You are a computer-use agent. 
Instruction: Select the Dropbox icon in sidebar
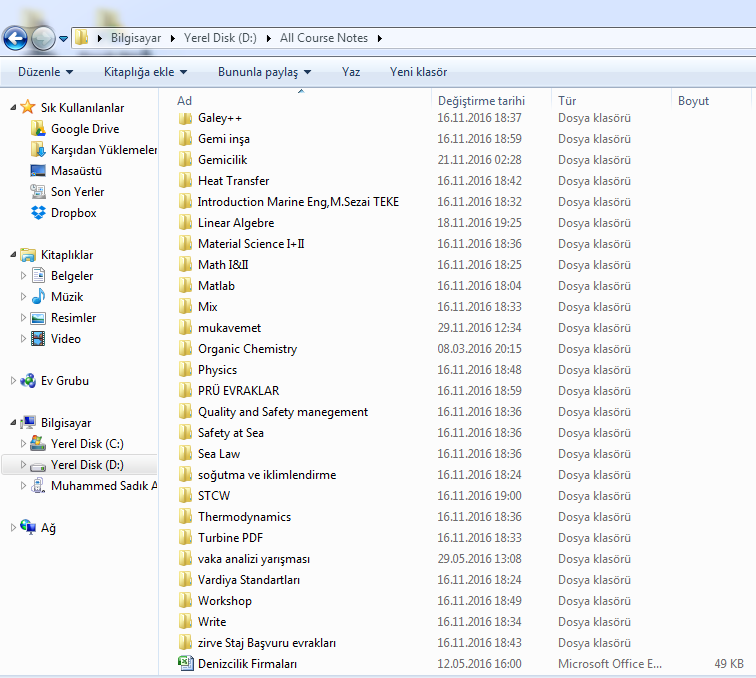38,213
